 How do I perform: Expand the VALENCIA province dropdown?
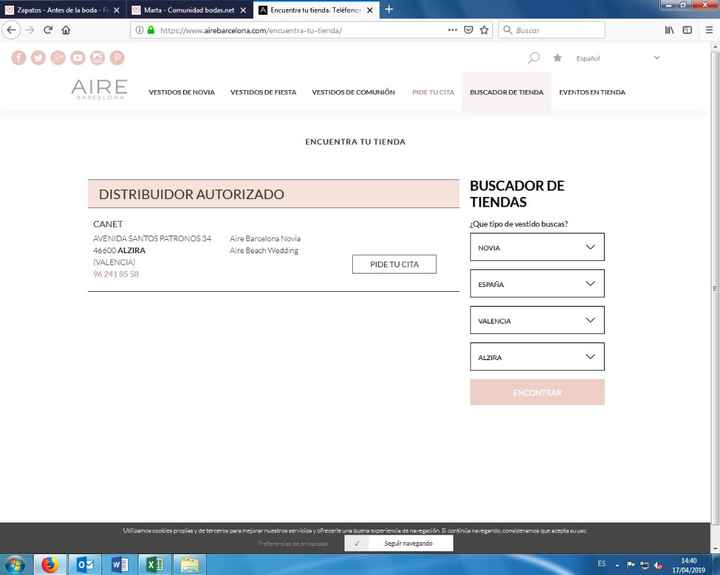tap(537, 320)
